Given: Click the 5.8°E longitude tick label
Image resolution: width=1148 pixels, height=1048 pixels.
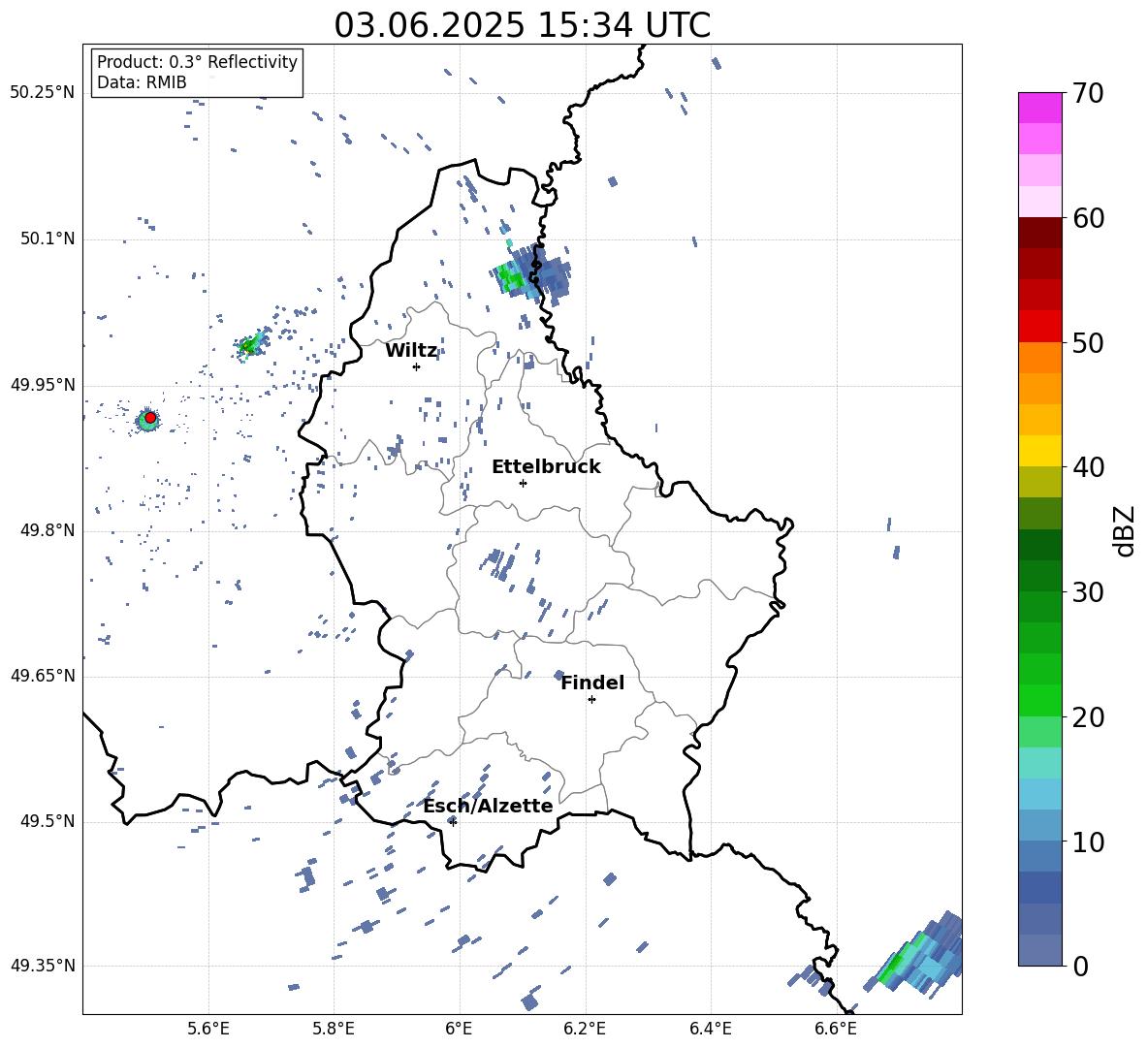Looking at the screenshot, I should point(334,1030).
